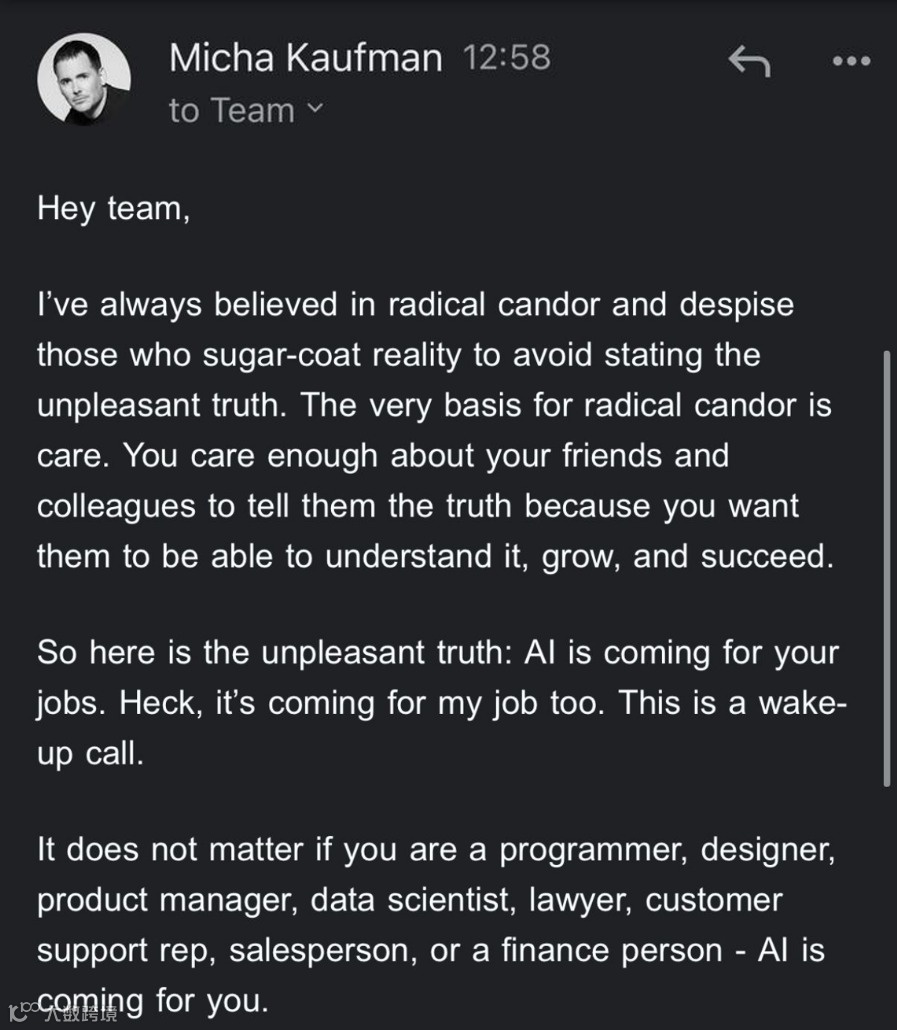The image size is (897, 1030).
Task: Tap Micha Kaufman's profile photo
Action: [84, 80]
